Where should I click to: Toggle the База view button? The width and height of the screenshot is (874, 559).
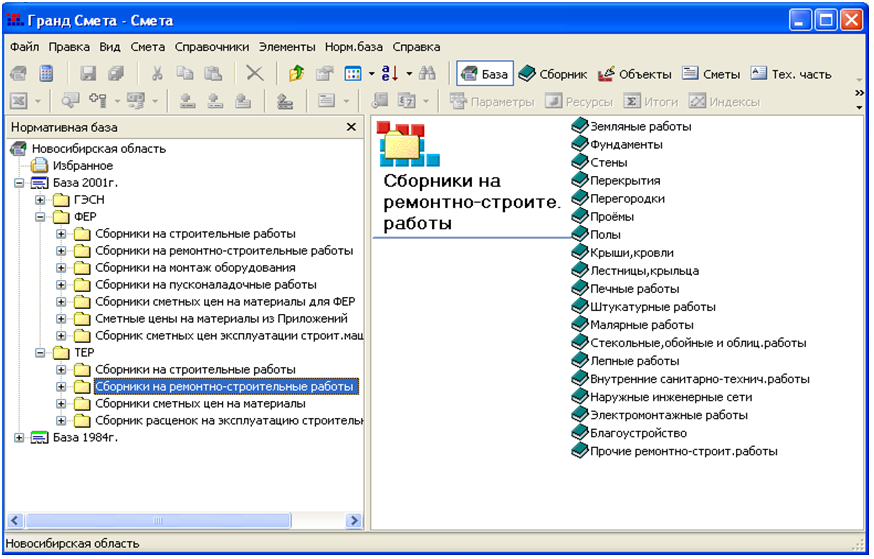tap(484, 74)
